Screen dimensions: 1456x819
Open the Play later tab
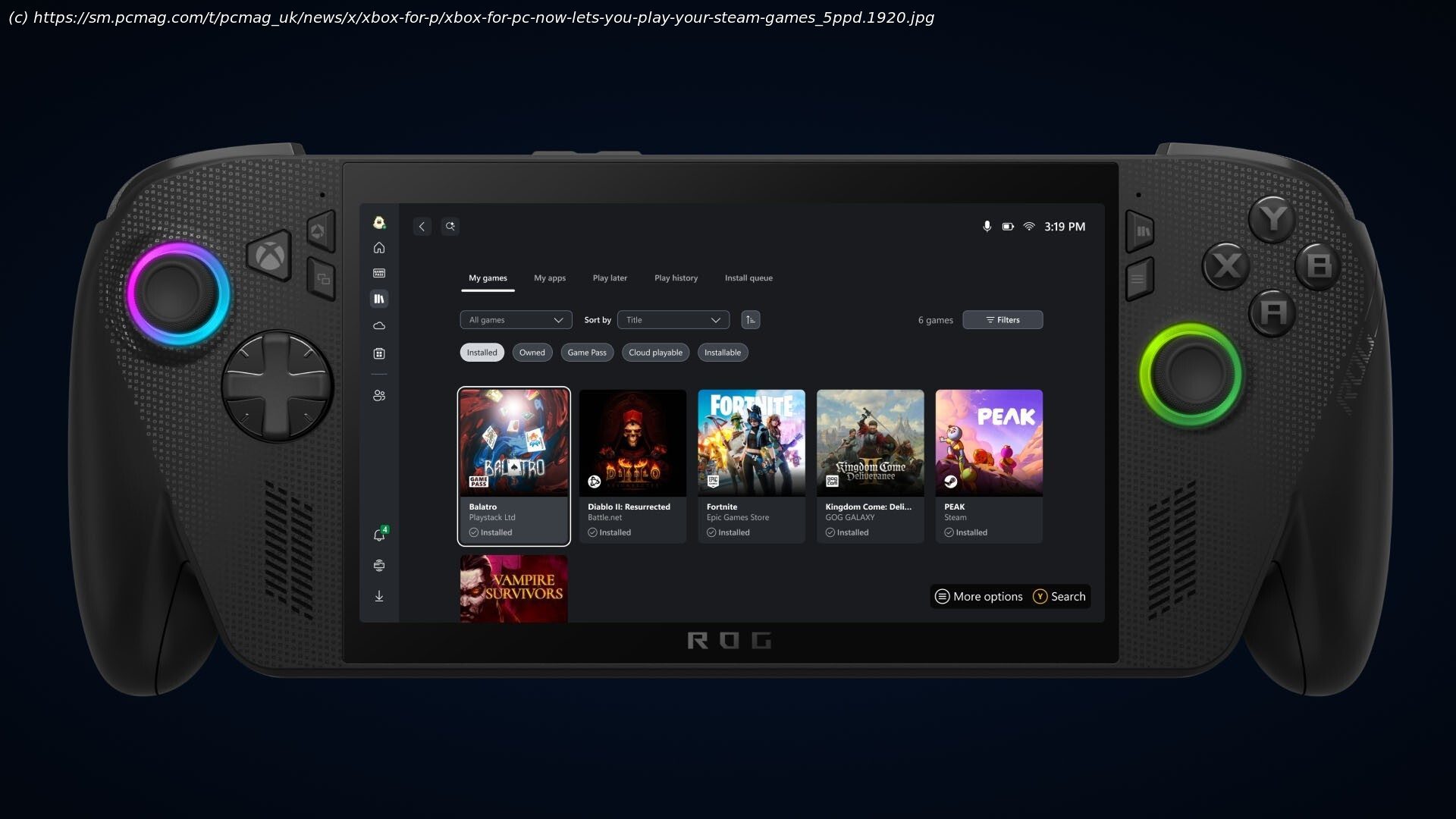pos(610,278)
